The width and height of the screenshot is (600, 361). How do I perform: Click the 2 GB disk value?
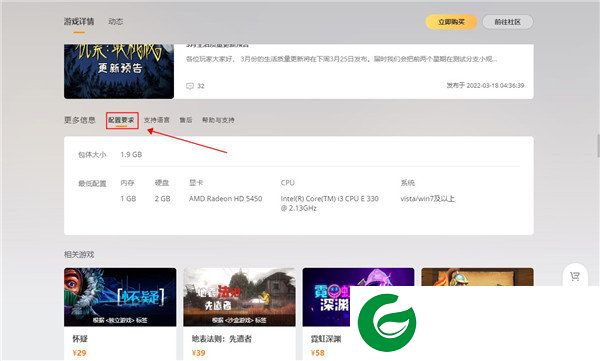[x=163, y=199]
